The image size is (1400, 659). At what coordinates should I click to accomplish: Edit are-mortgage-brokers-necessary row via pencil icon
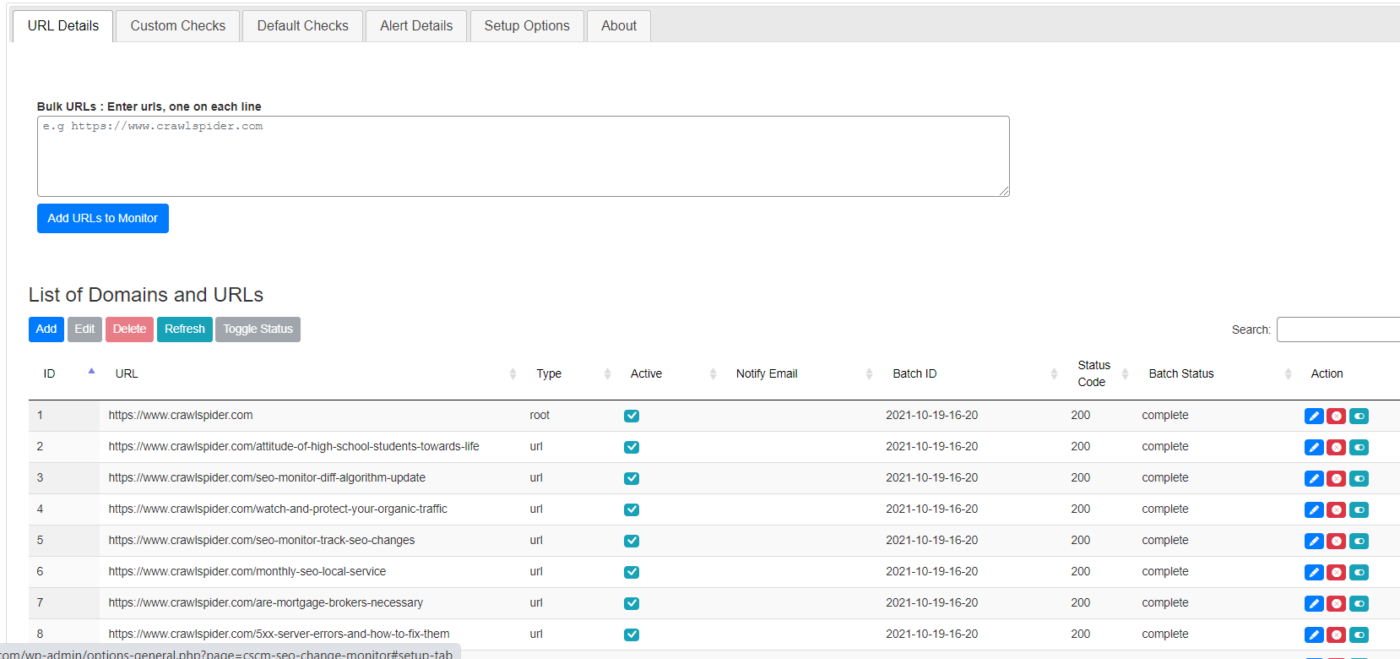pos(1314,604)
